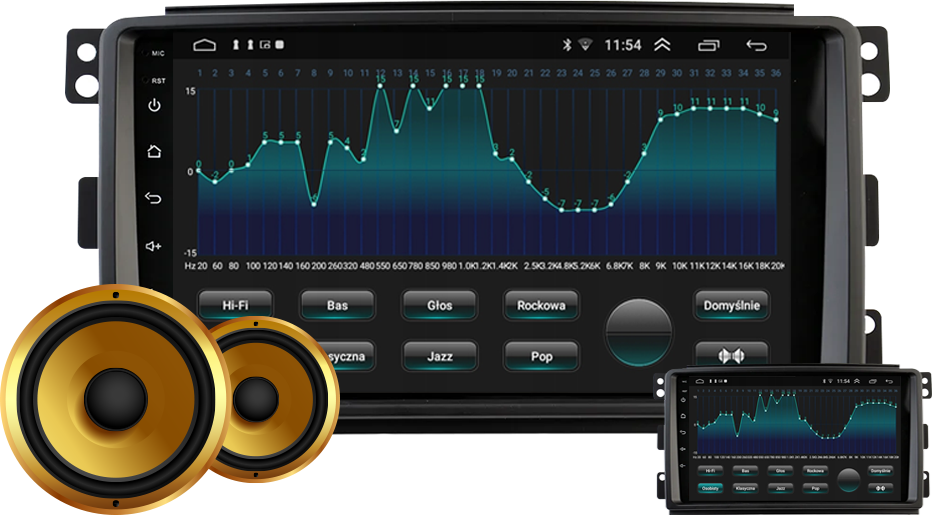Tap the side panel back arrow

[153, 197]
